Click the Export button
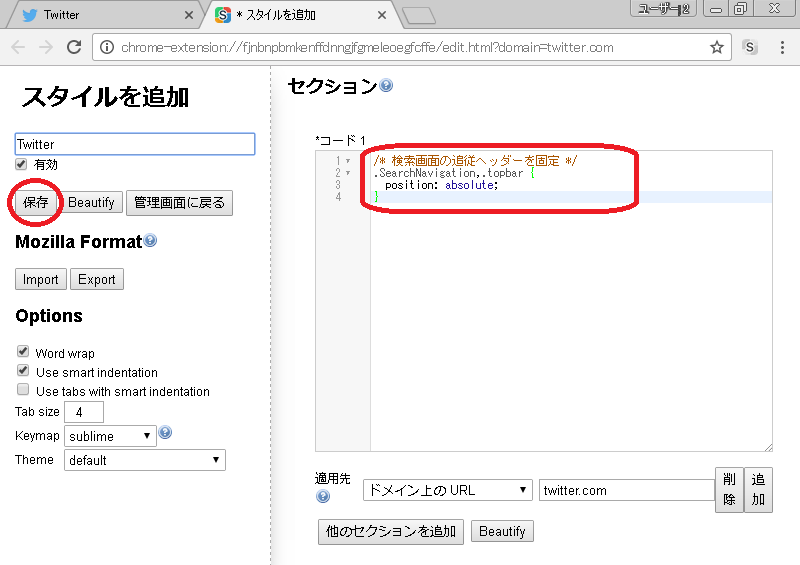This screenshot has height=565, width=800. pyautogui.click(x=97, y=279)
